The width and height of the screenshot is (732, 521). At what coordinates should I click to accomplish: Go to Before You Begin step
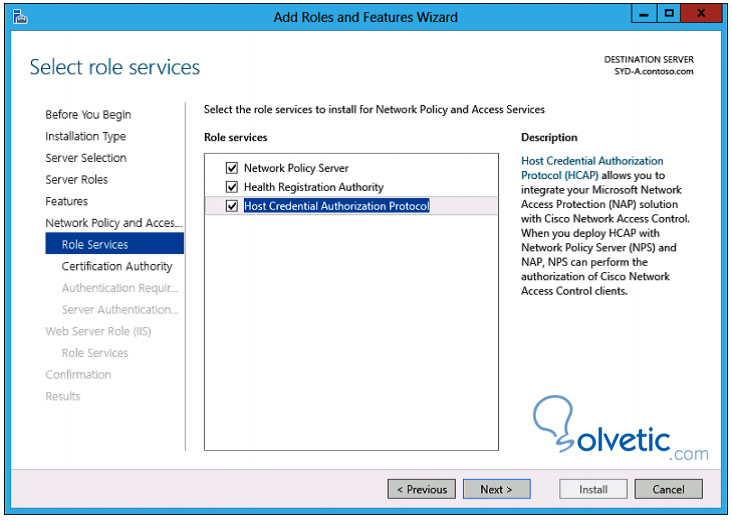click(88, 114)
